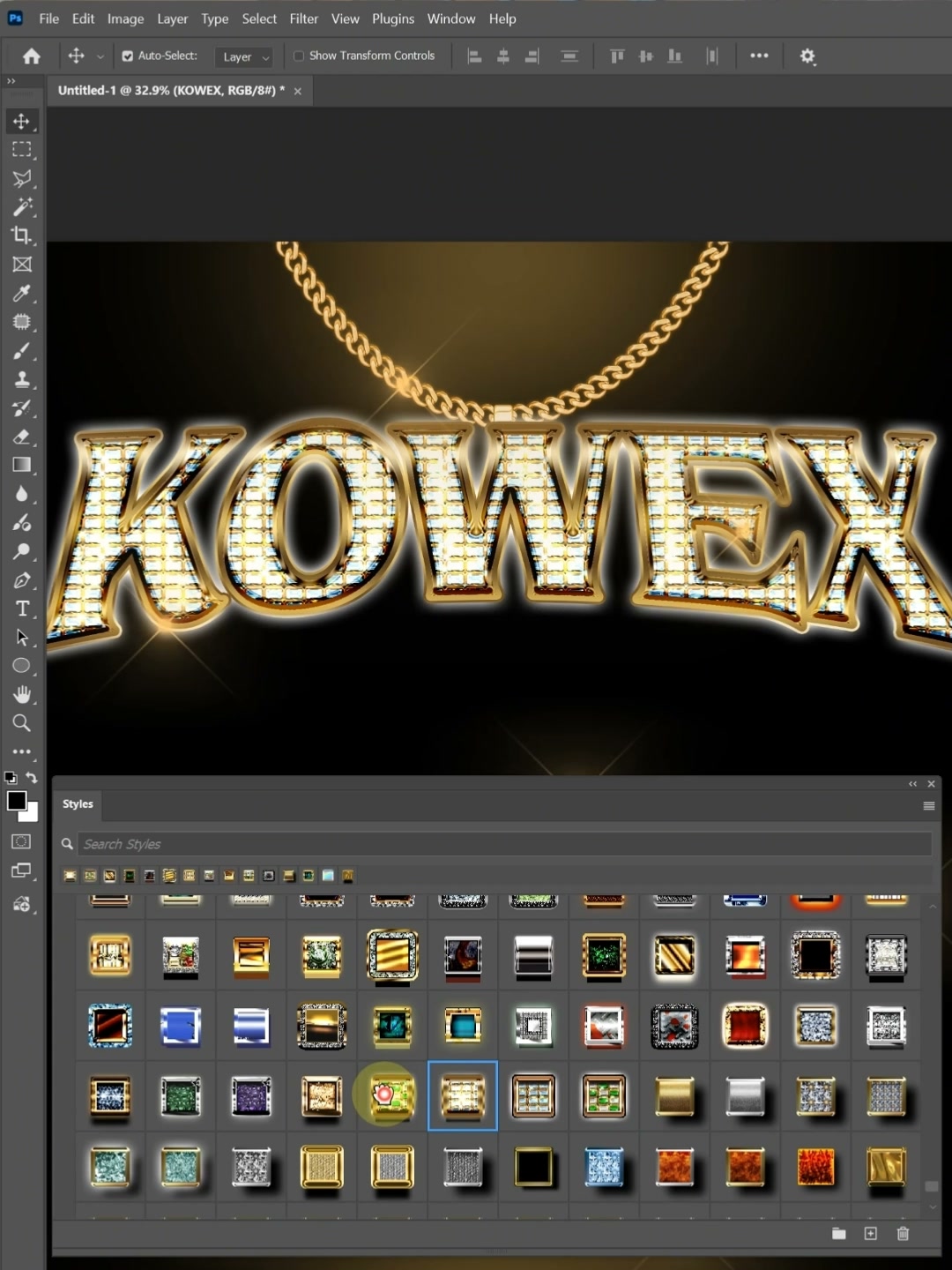Go to Photoshop Home screen
Screen dimensions: 952x1270
click(32, 56)
